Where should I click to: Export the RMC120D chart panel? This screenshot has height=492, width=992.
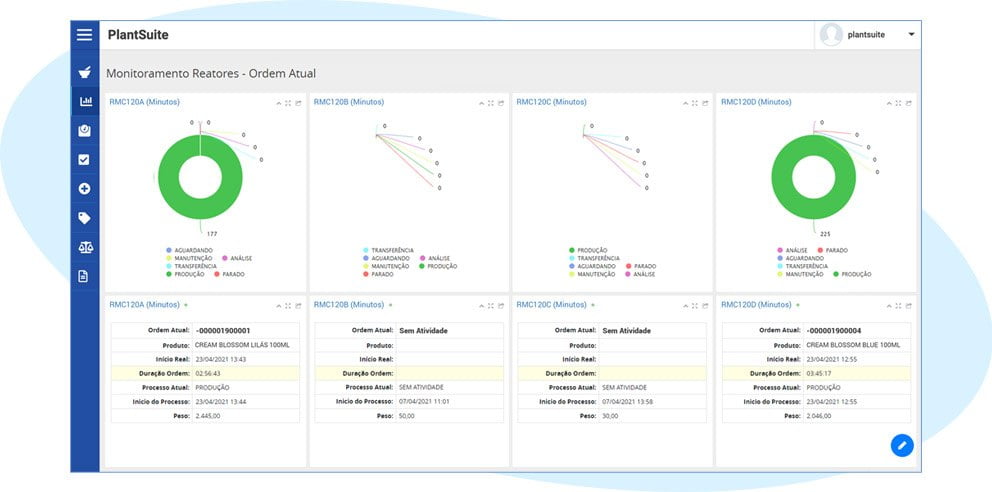tap(908, 103)
